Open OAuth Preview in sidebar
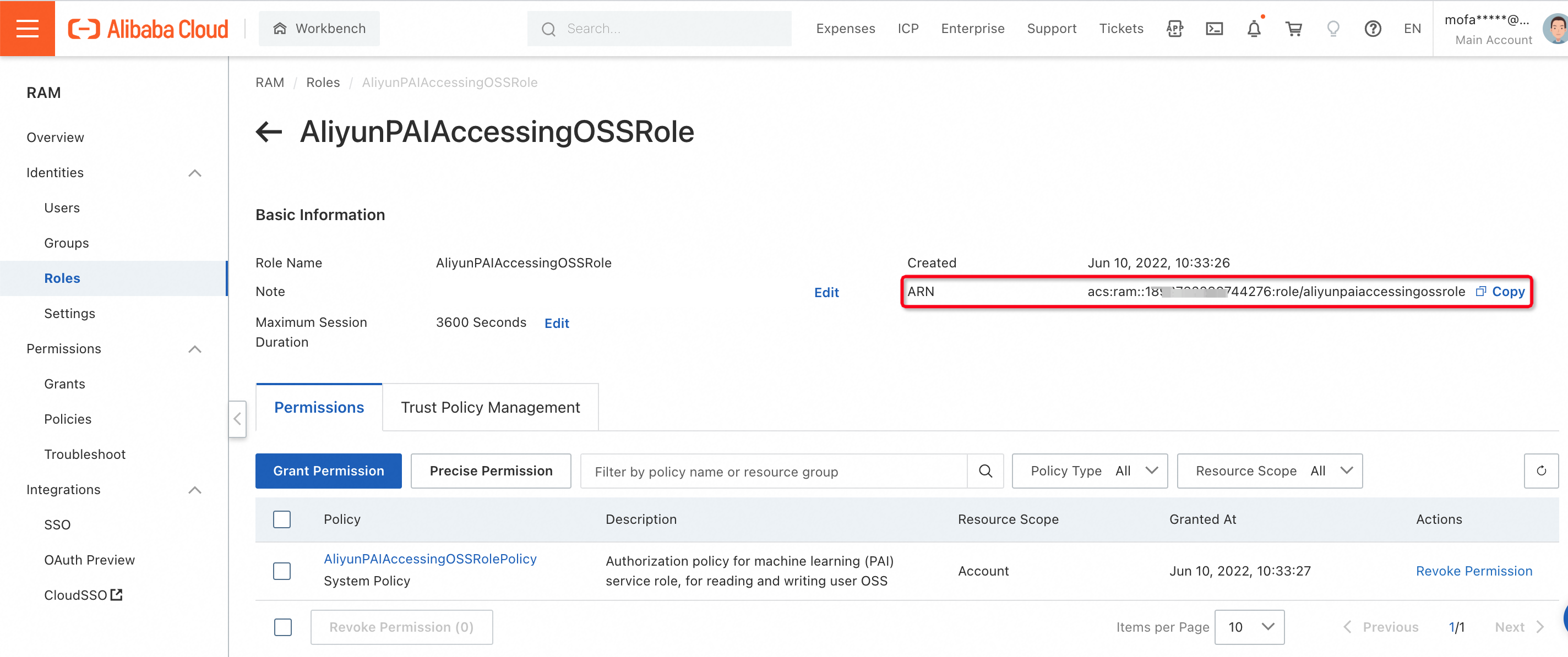 [x=90, y=560]
